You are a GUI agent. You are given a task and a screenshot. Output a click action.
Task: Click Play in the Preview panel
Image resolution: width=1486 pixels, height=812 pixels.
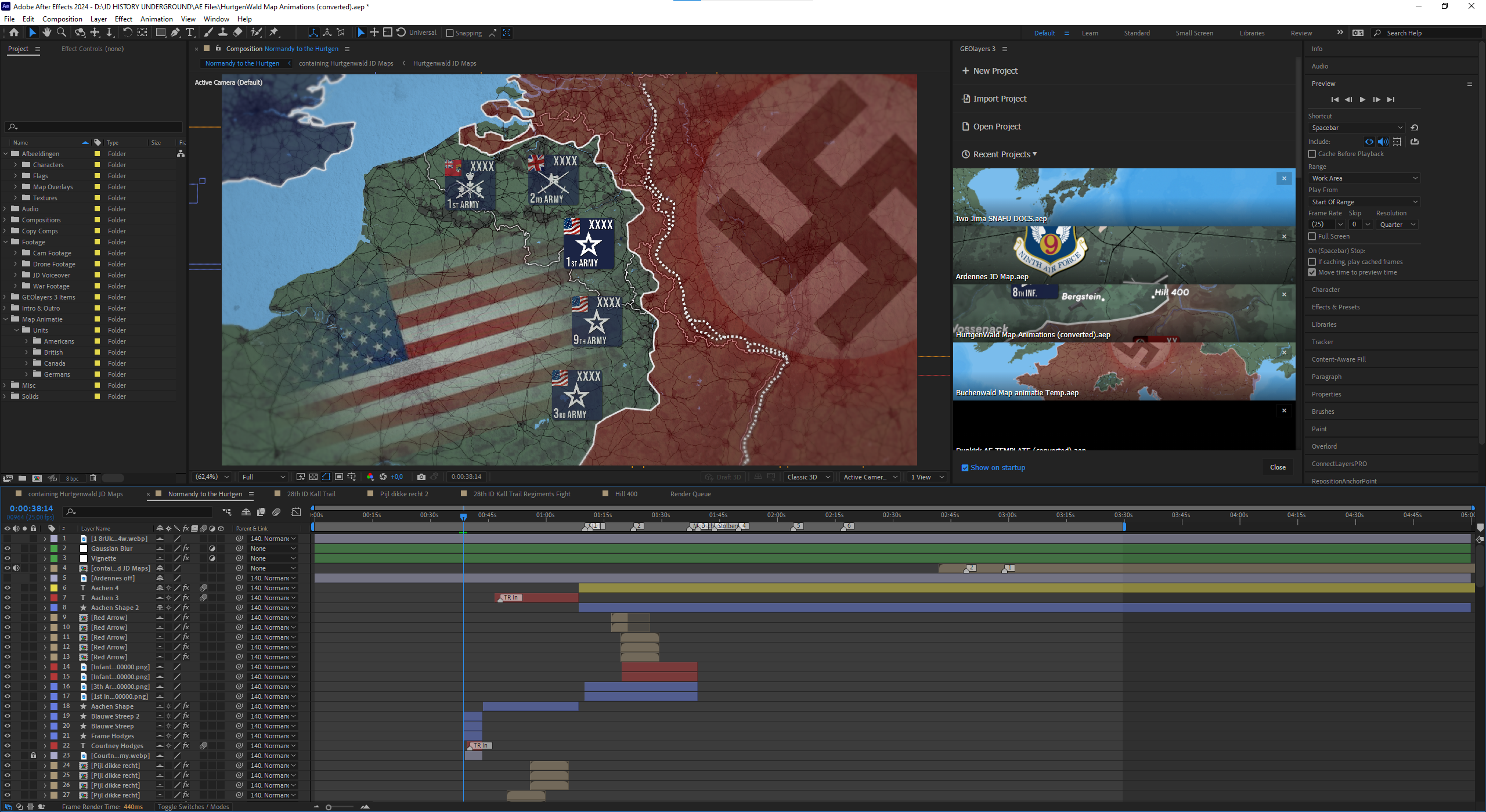(1362, 100)
